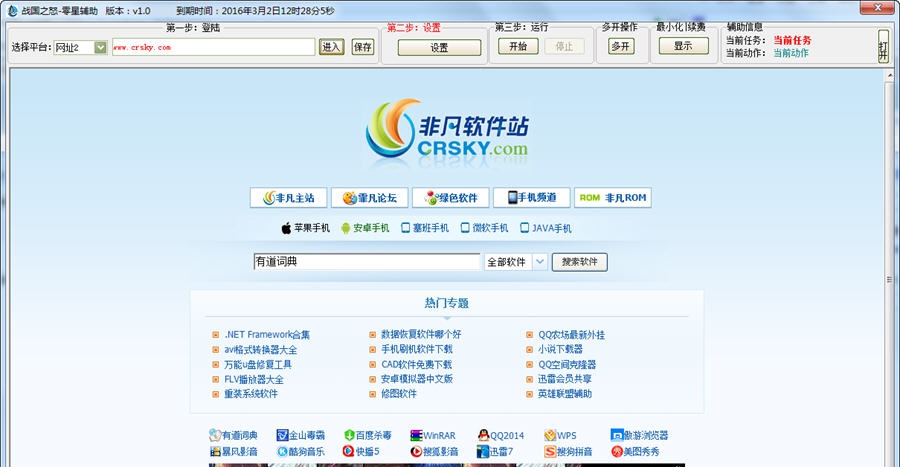Open the 手机频道 tab
Image resolution: width=900 pixels, height=467 pixels.
[x=532, y=198]
